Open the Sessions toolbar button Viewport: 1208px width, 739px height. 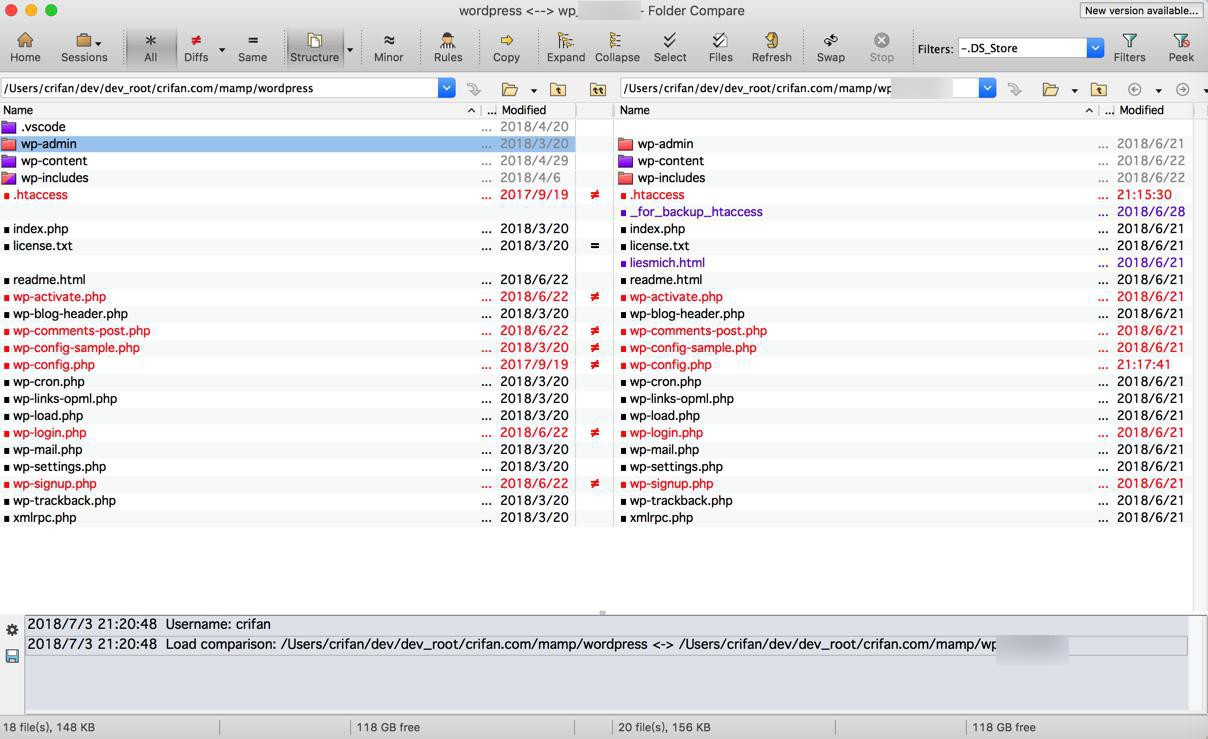(84, 47)
